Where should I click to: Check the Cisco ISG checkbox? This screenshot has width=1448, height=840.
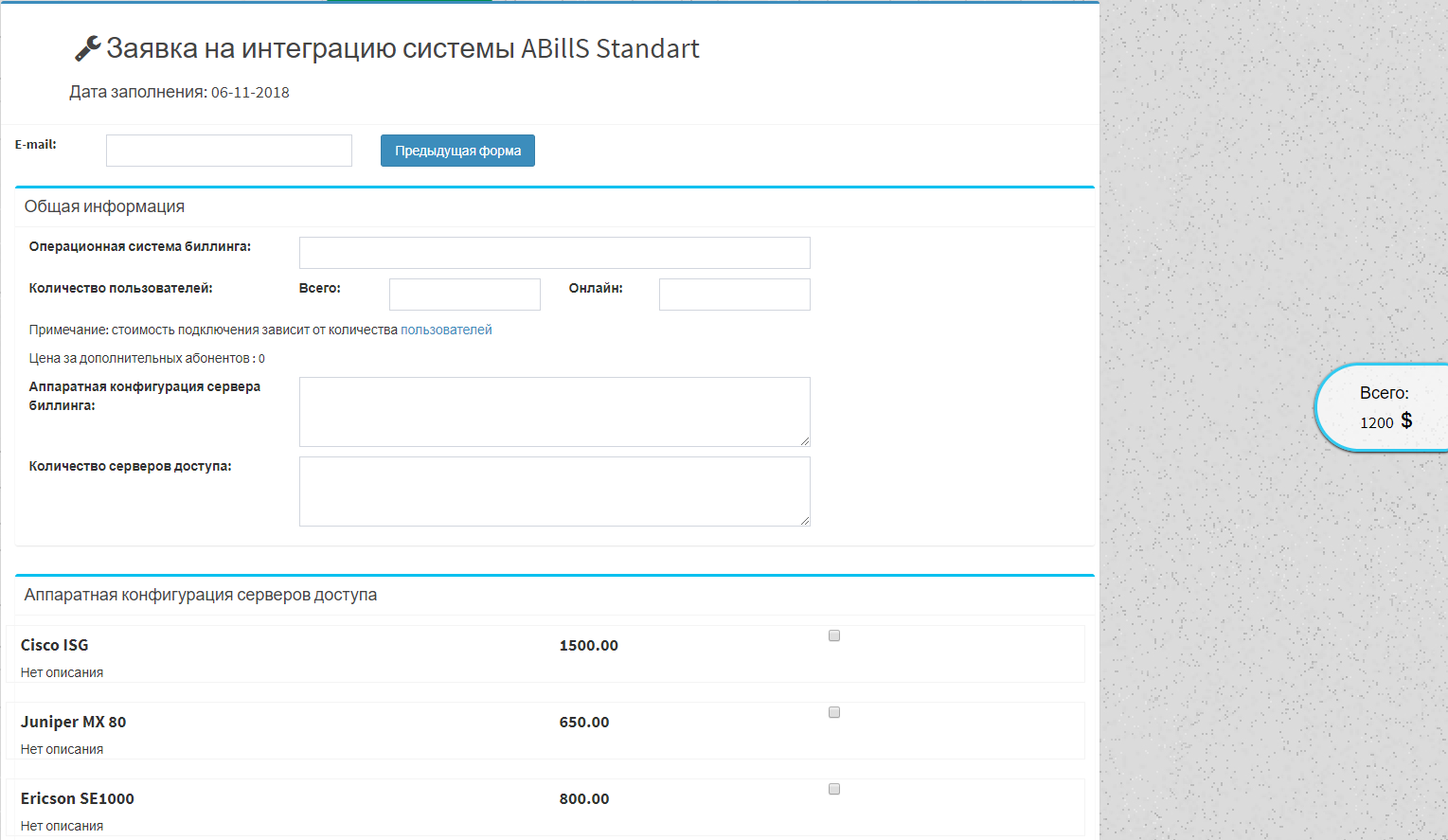pyautogui.click(x=834, y=635)
